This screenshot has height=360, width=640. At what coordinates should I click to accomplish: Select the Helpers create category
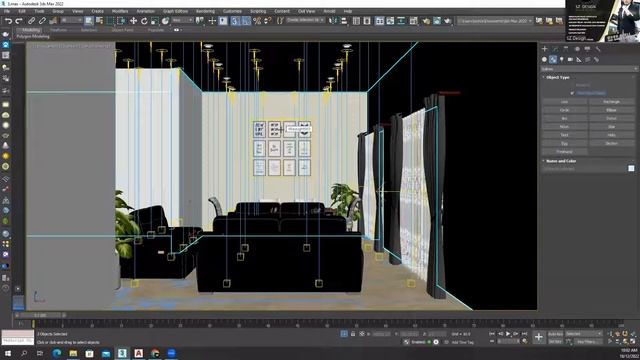tap(579, 60)
